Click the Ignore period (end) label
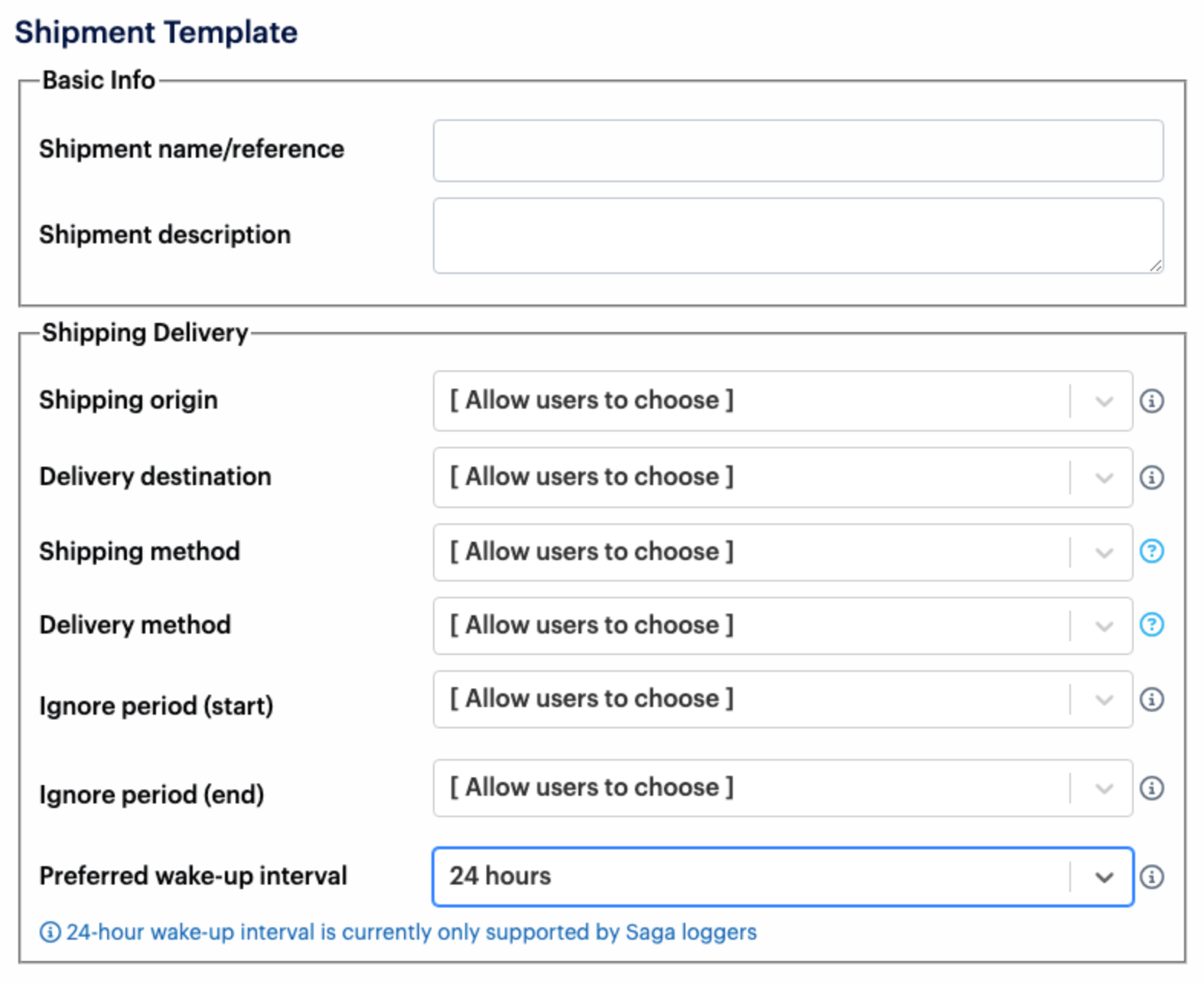Image resolution: width=1204 pixels, height=984 pixels. tap(151, 794)
